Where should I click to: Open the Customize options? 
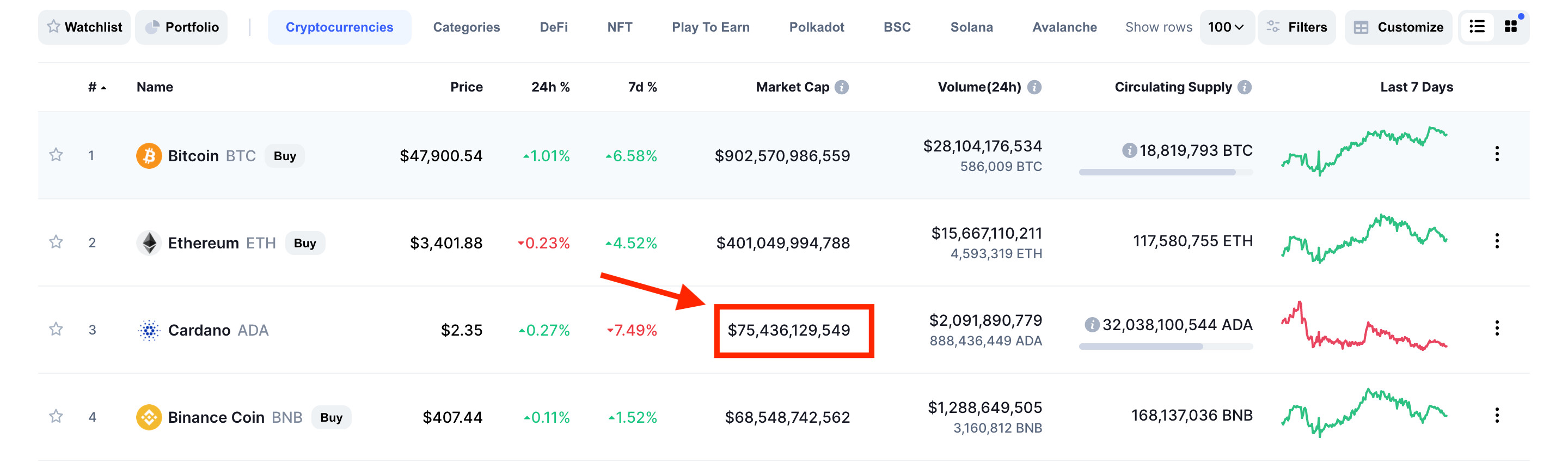point(1398,27)
